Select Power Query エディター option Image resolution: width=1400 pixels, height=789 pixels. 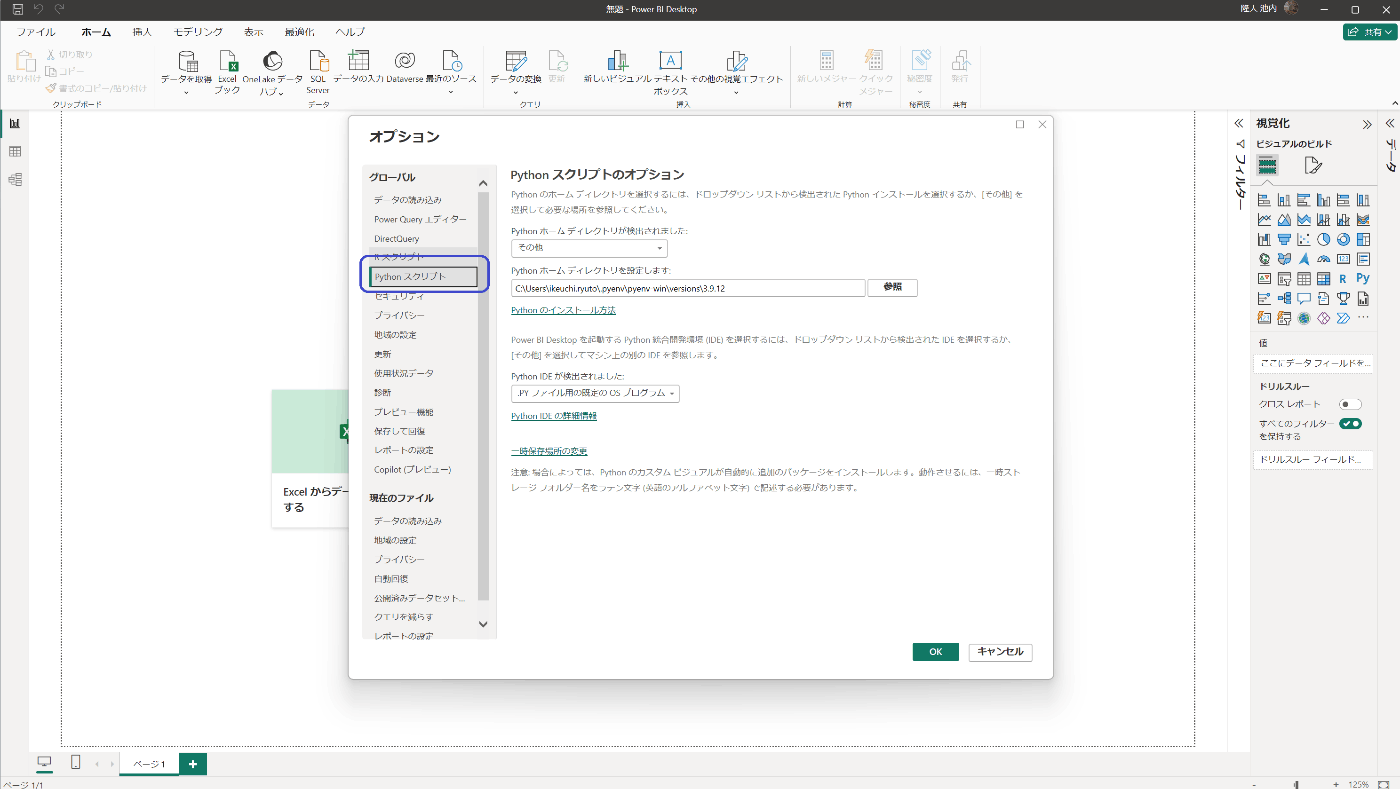point(420,219)
